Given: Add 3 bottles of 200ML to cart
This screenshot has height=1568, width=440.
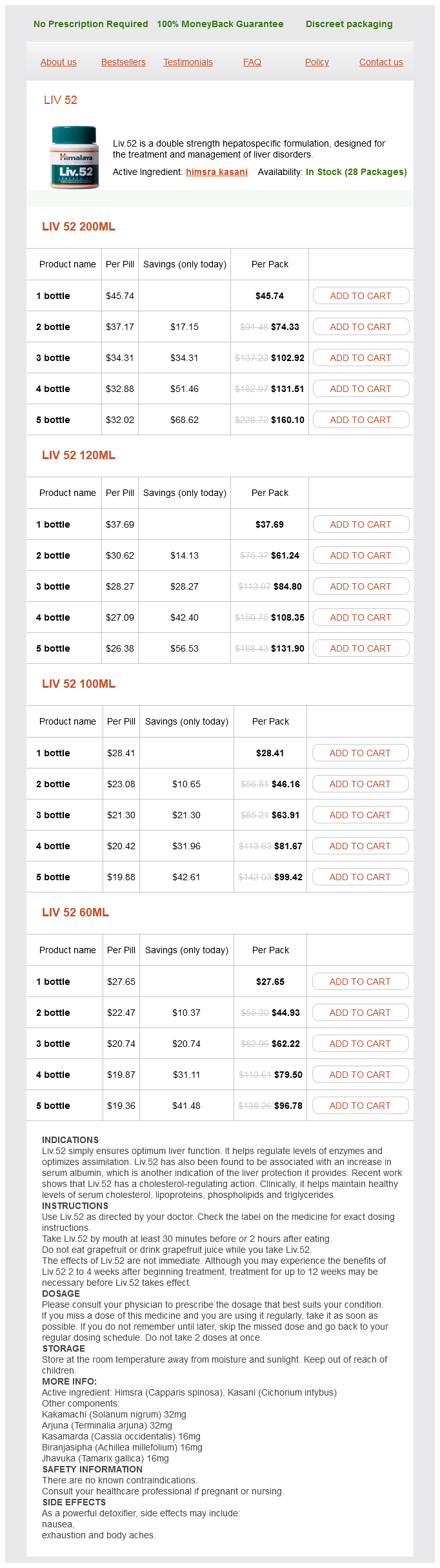Looking at the screenshot, I should tap(361, 358).
